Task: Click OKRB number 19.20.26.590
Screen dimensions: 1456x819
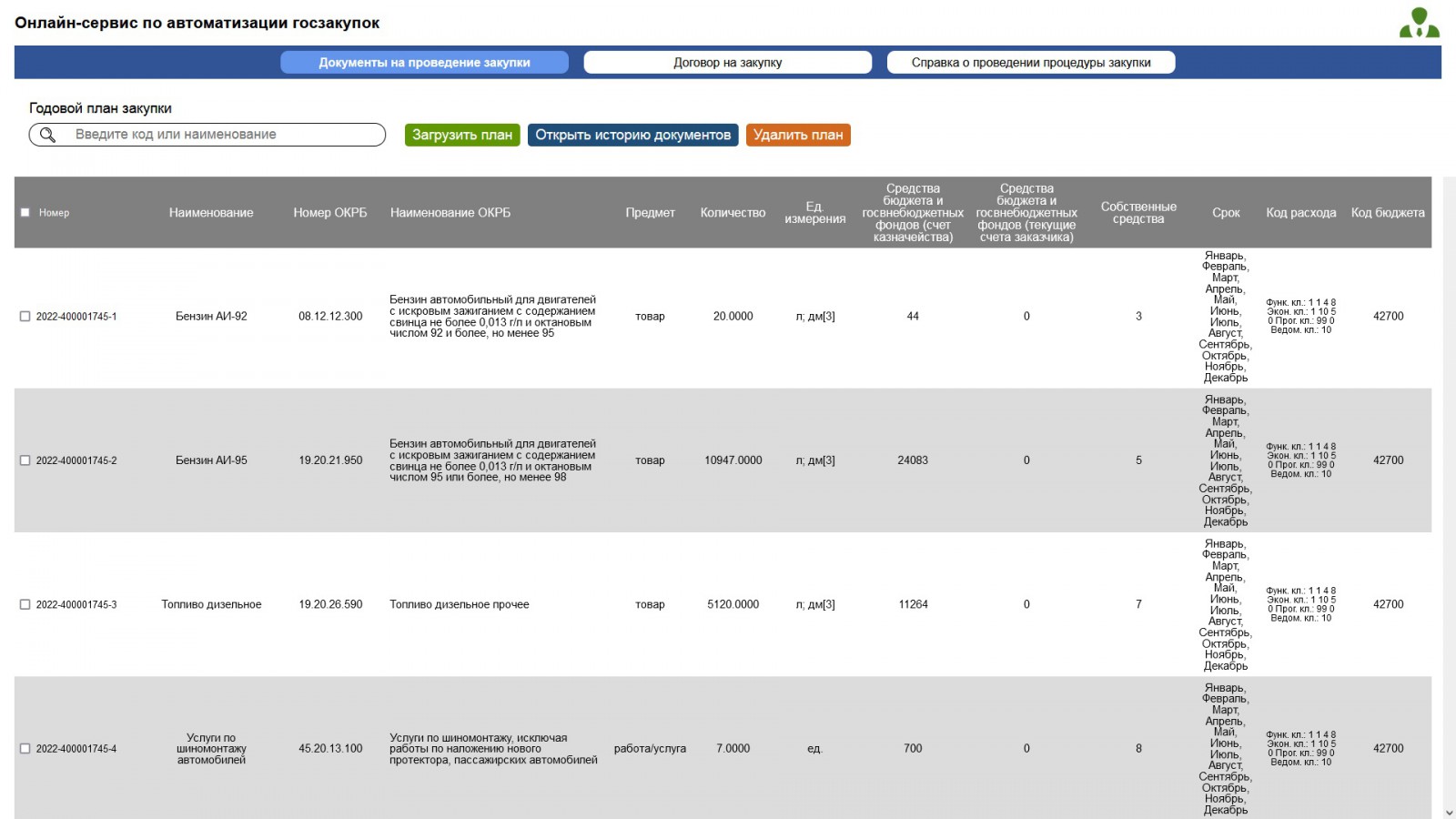Action: 330,604
